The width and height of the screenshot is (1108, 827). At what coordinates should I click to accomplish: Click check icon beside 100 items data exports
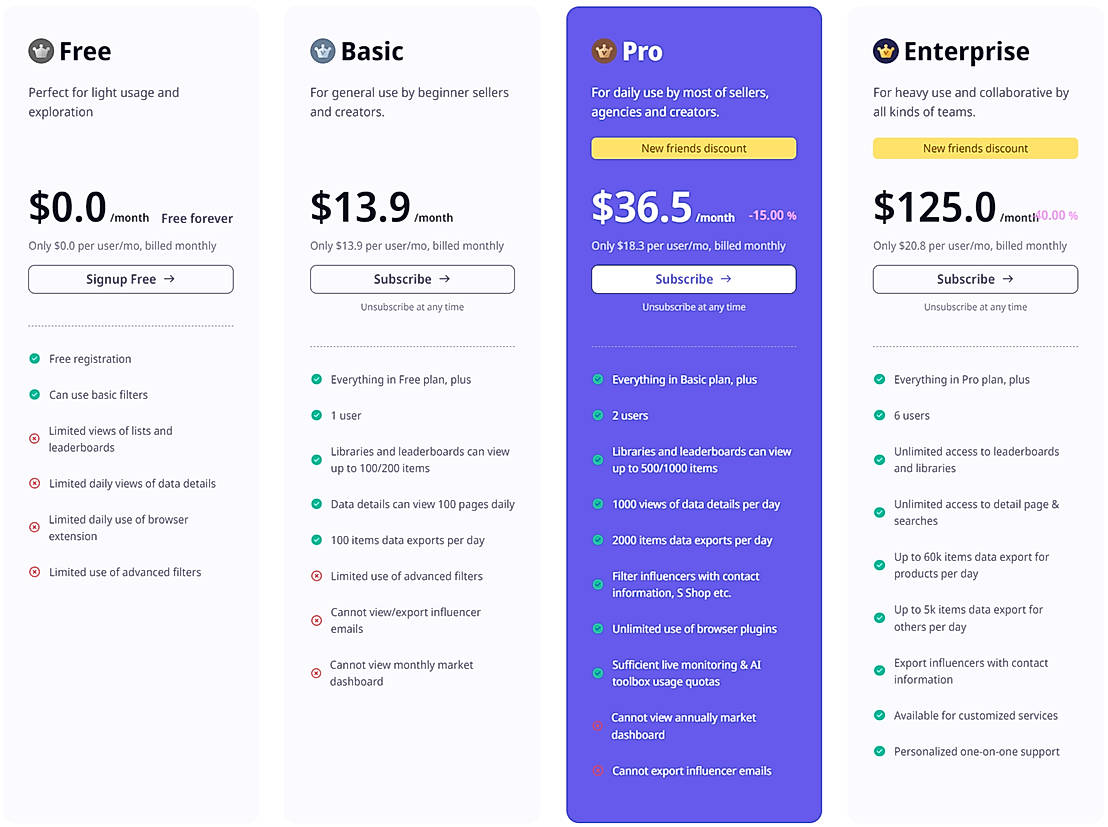pyautogui.click(x=317, y=541)
